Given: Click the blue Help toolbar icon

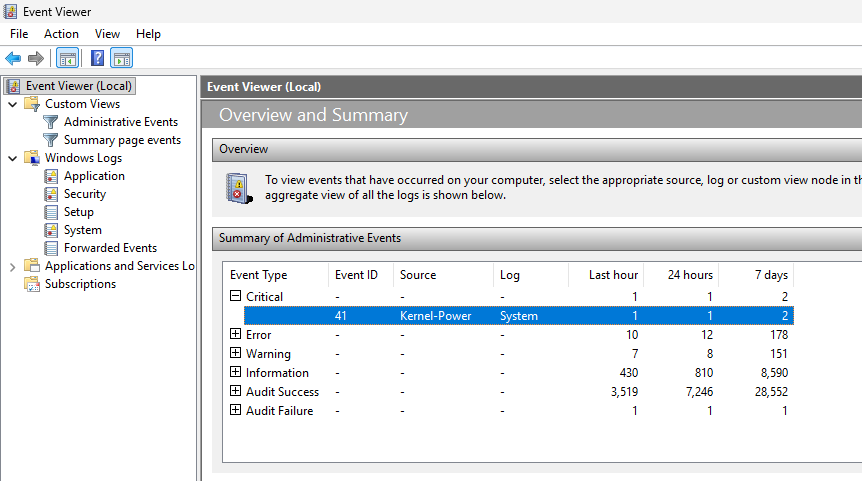Looking at the screenshot, I should 97,58.
